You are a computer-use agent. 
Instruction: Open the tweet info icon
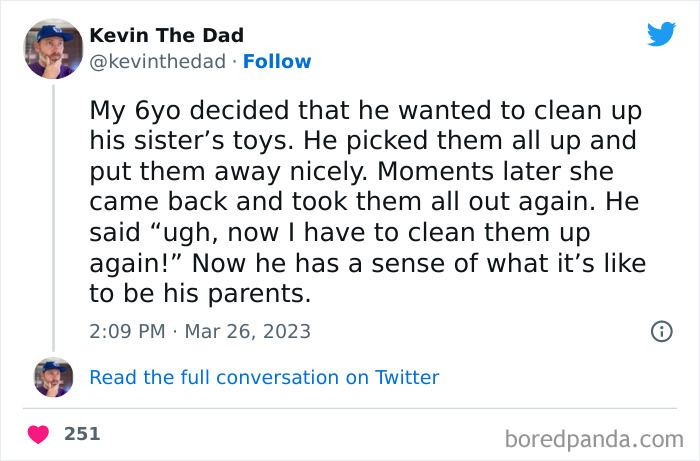tap(661, 331)
